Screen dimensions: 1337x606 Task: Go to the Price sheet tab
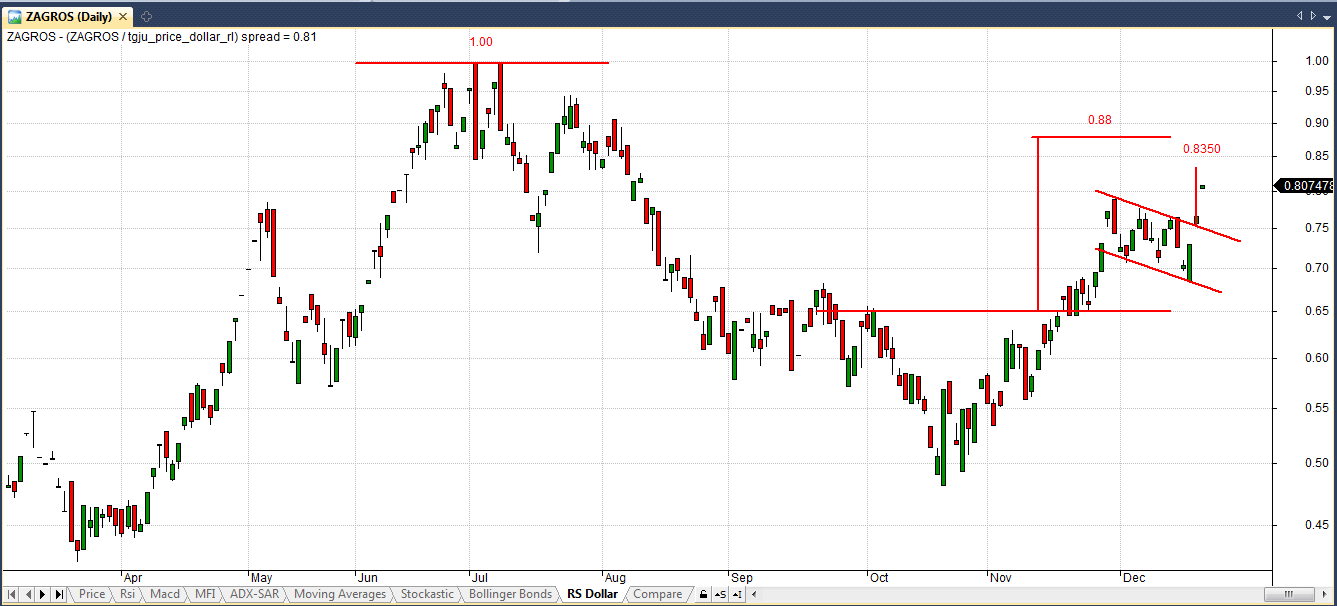[91, 594]
